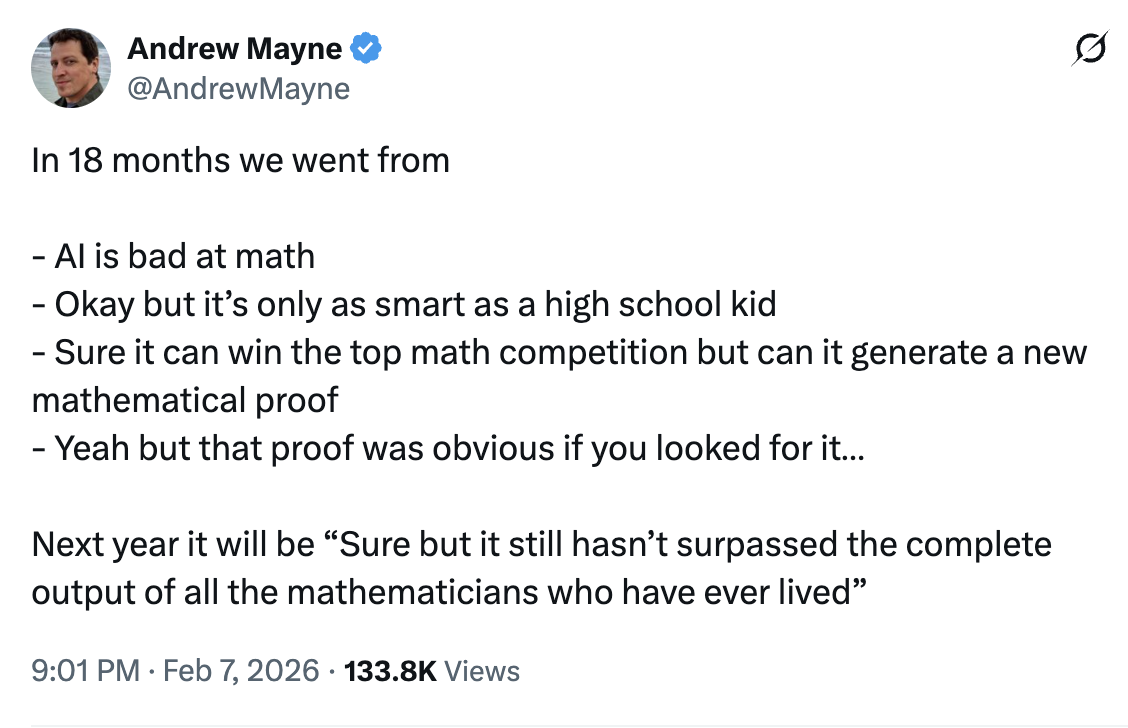Click the phrase 'Next year it will be'
The height and width of the screenshot is (728, 1128).
coord(172,544)
